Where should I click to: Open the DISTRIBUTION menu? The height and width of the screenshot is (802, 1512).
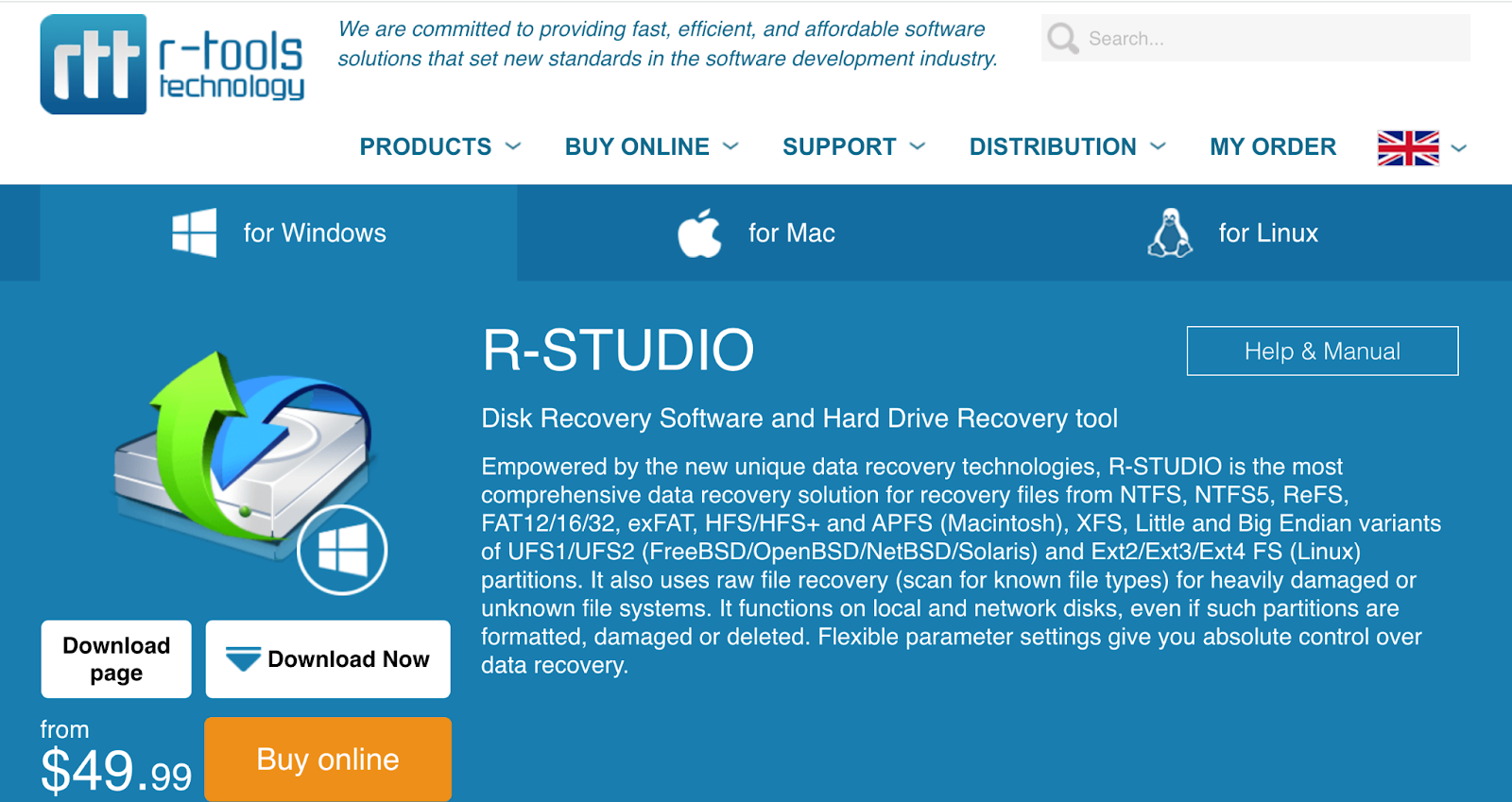1053,146
